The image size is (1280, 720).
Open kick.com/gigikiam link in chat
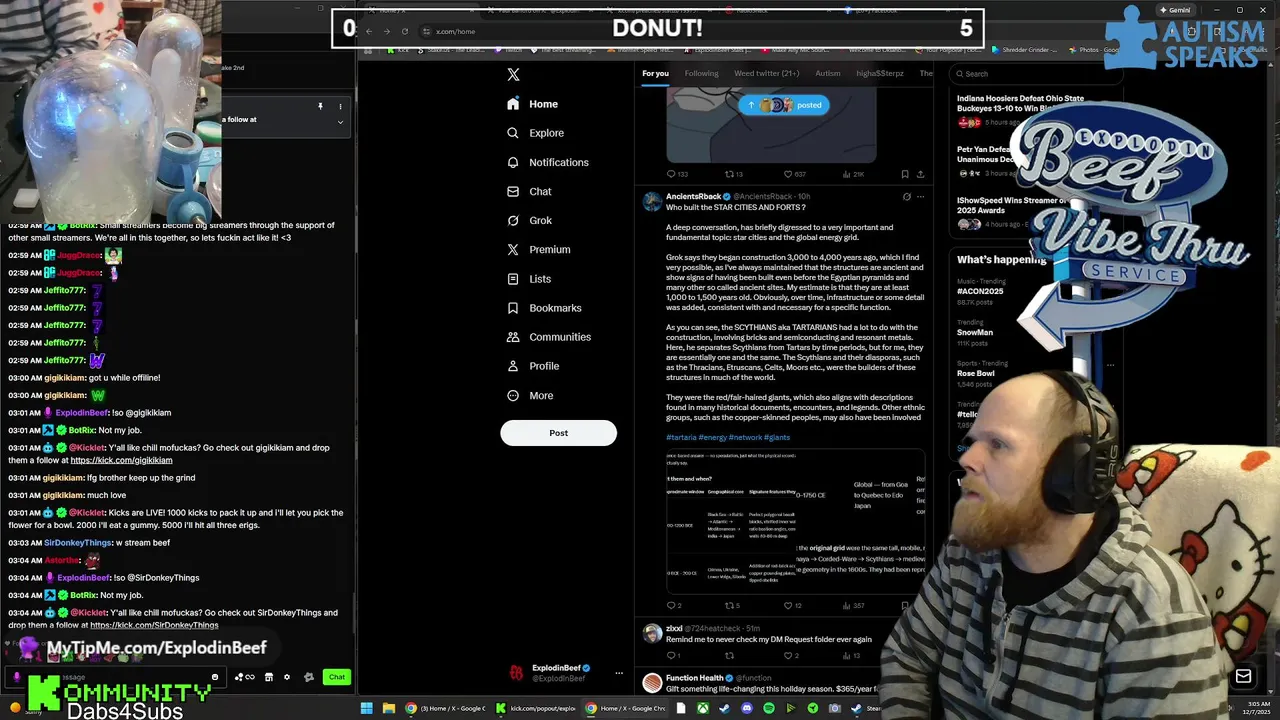click(x=121, y=460)
